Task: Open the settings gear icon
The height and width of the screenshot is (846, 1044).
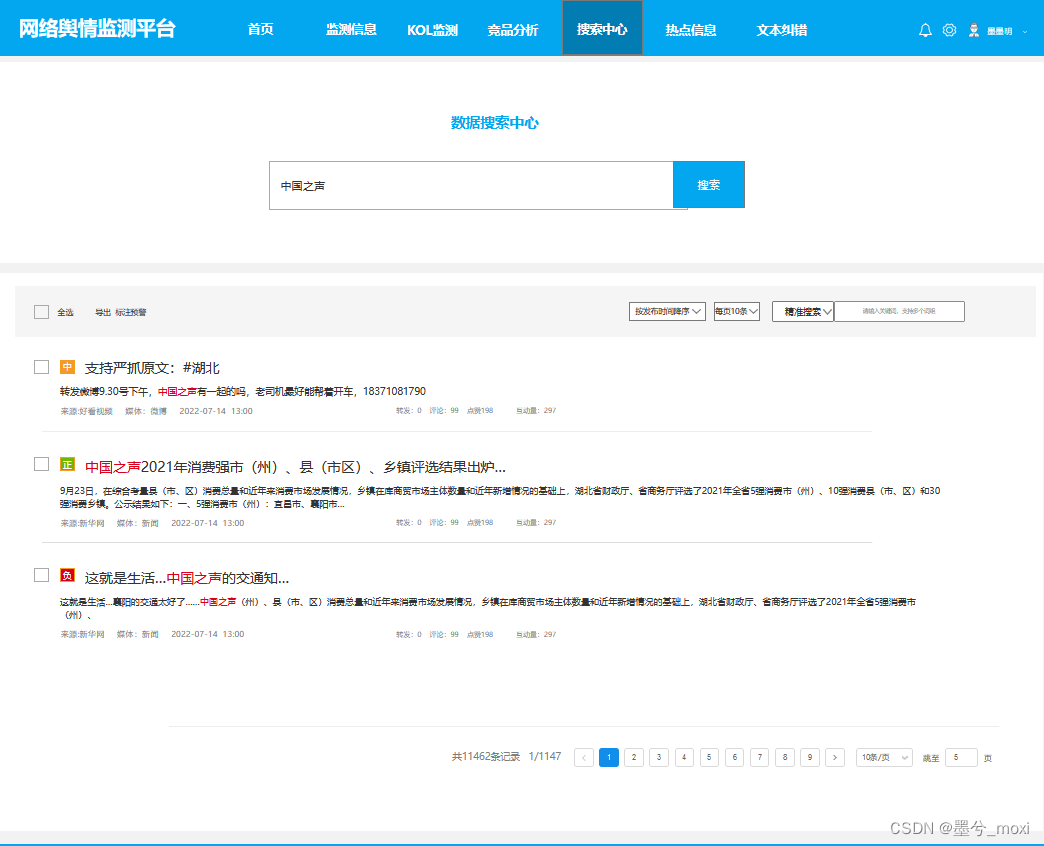Action: click(x=949, y=30)
